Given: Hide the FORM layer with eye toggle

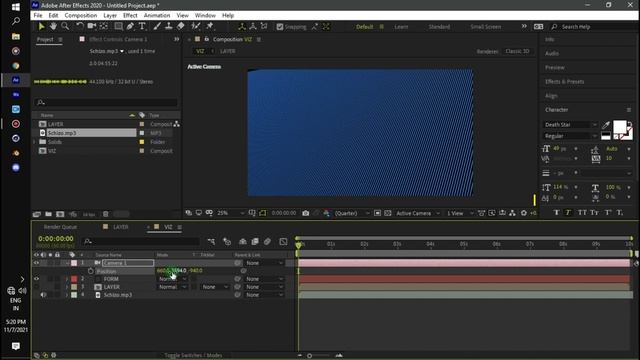Looking at the screenshot, I should pyautogui.click(x=36, y=279).
